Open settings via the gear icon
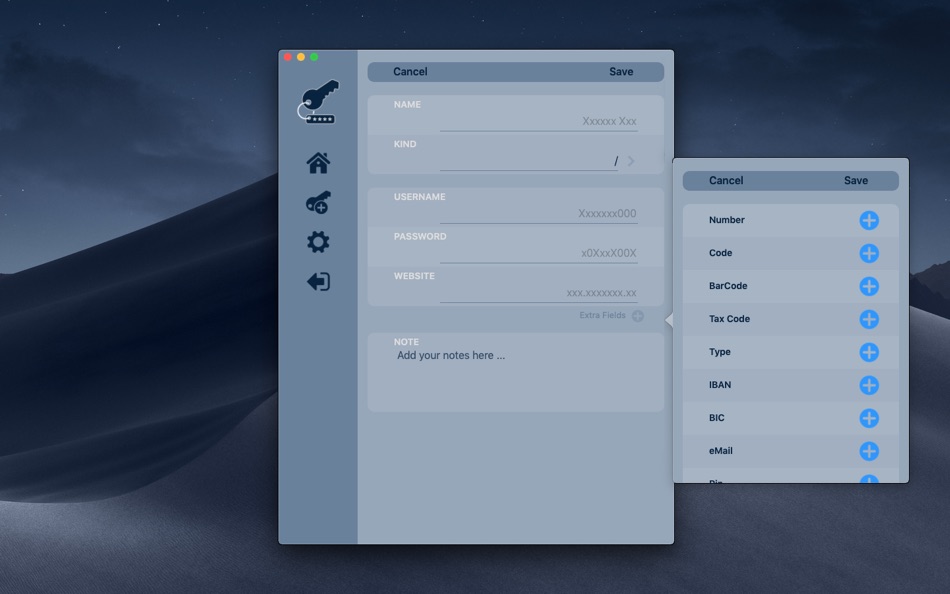The image size is (950, 594). (318, 242)
